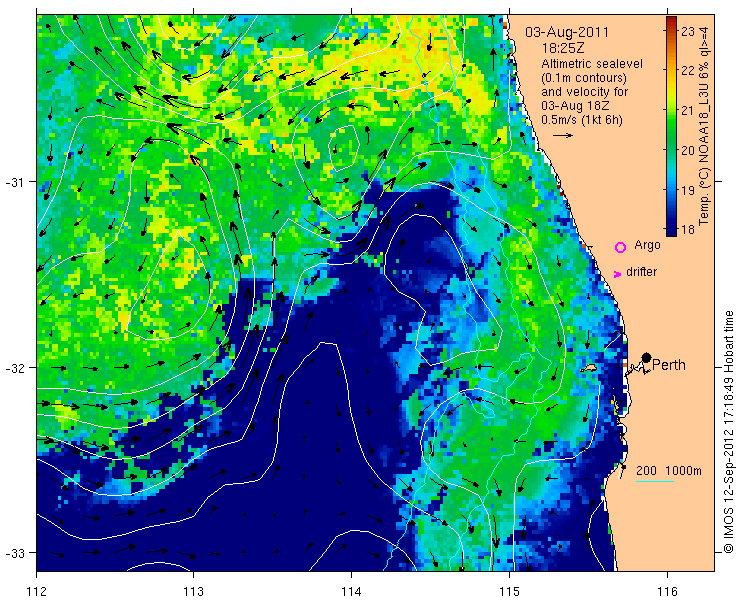Click the IMOS copyright timestamp text
Screen dimensions: 740x600
728,431
